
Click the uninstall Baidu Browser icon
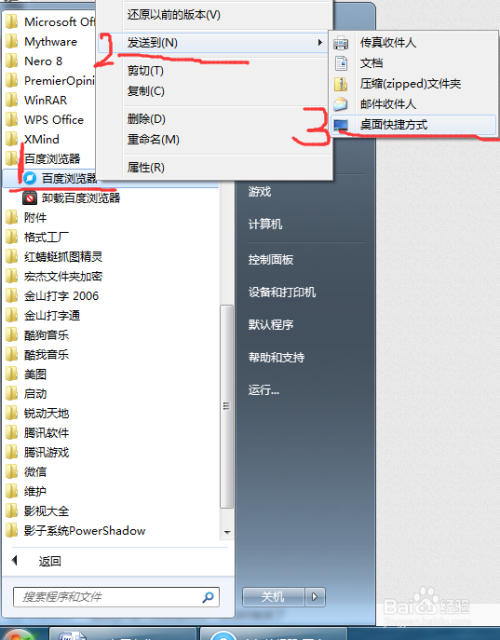[29, 198]
